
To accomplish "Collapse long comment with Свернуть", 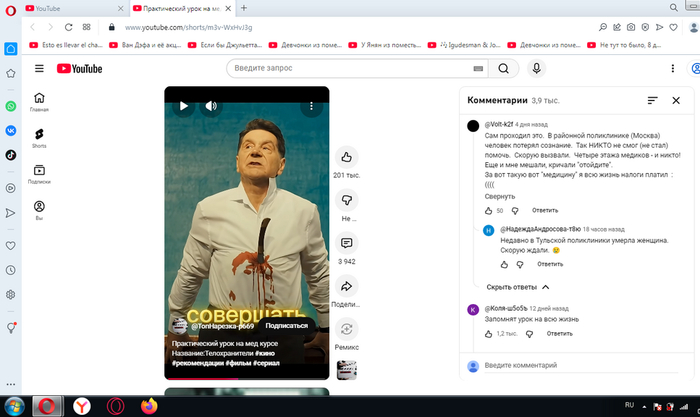I will [x=500, y=196].
